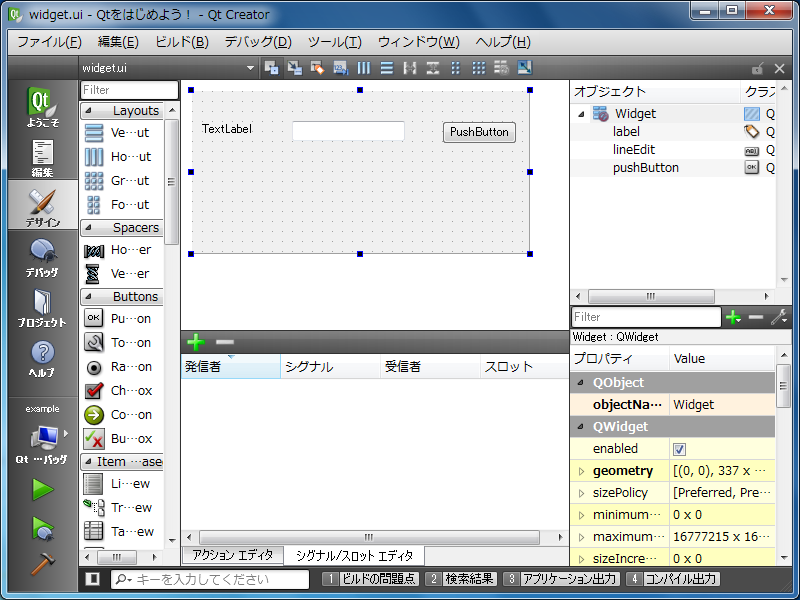
Task: Expand the geometry property row
Action: 581,471
